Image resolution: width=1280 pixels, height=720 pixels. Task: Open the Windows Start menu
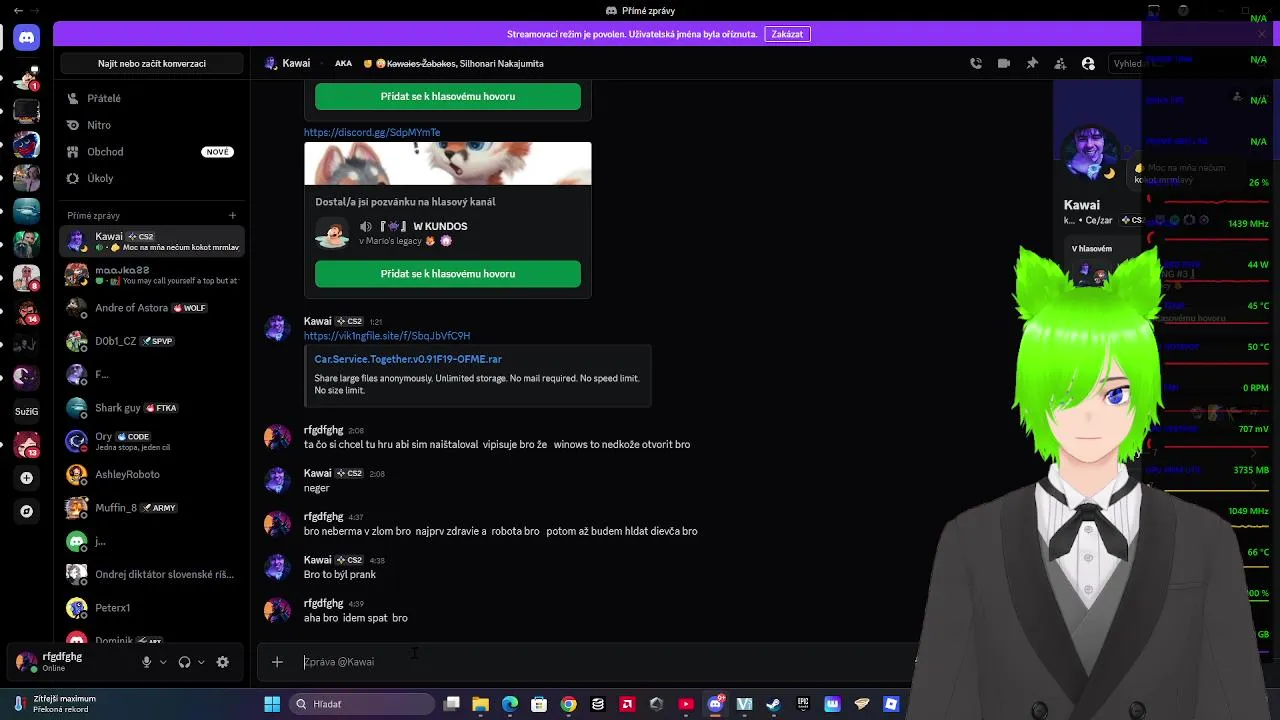pyautogui.click(x=272, y=704)
